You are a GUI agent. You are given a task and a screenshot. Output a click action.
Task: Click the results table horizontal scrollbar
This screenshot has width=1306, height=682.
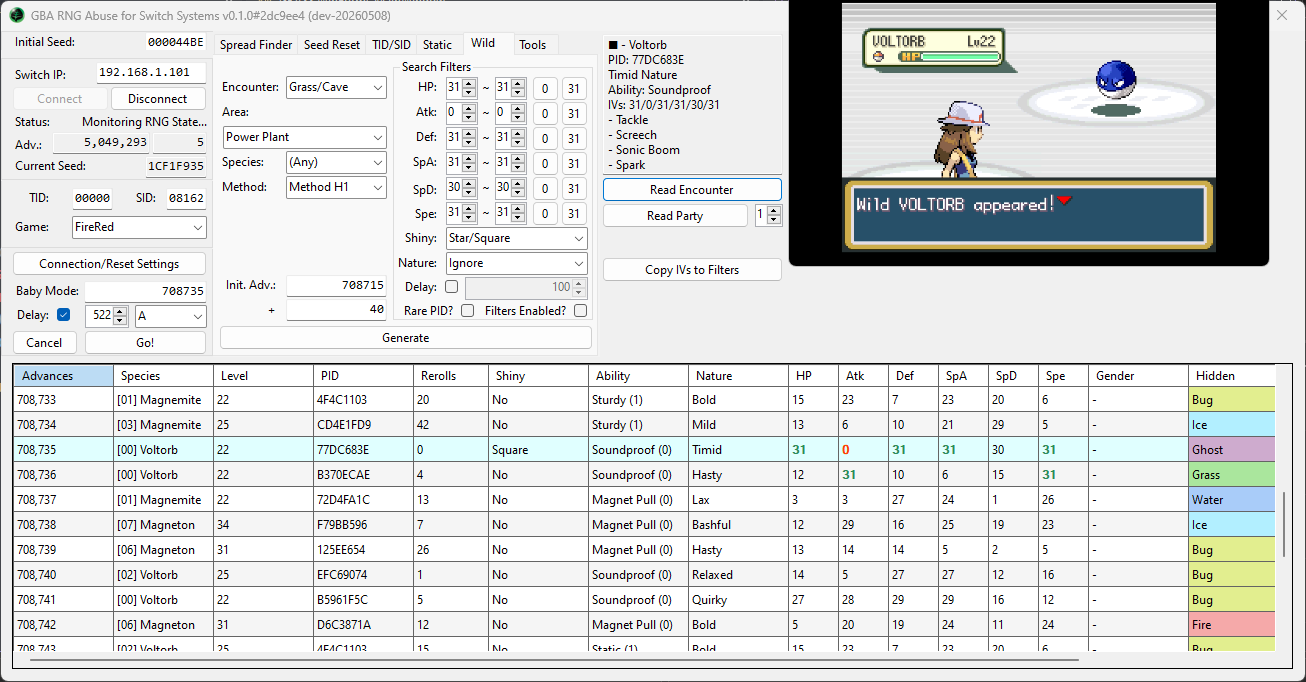click(x=553, y=660)
